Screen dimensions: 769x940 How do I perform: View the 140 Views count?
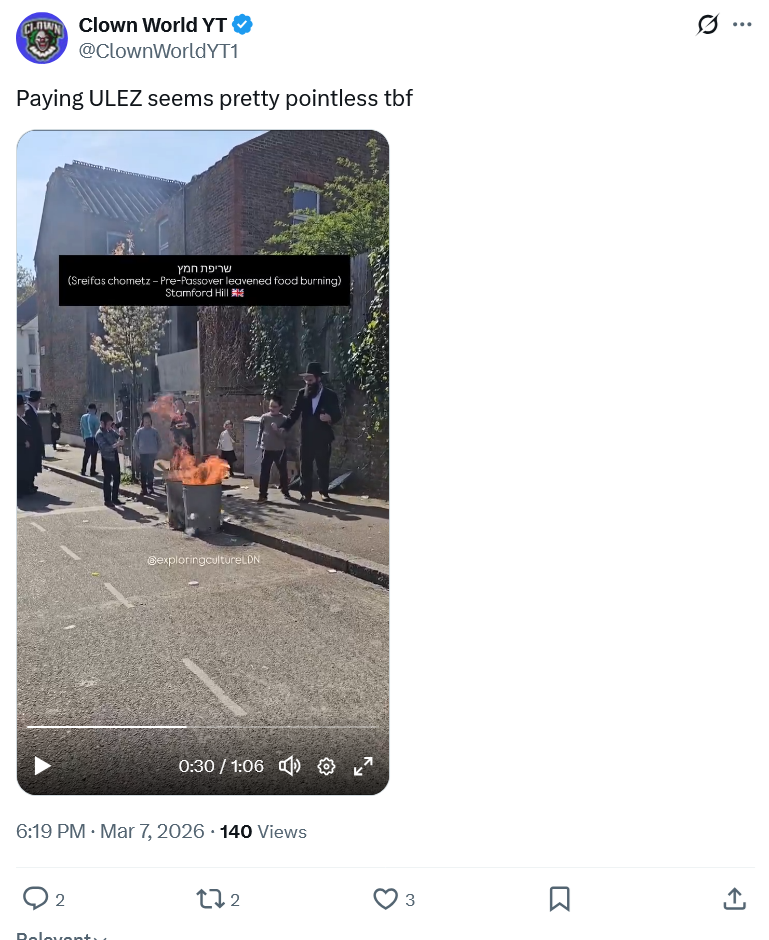(263, 831)
